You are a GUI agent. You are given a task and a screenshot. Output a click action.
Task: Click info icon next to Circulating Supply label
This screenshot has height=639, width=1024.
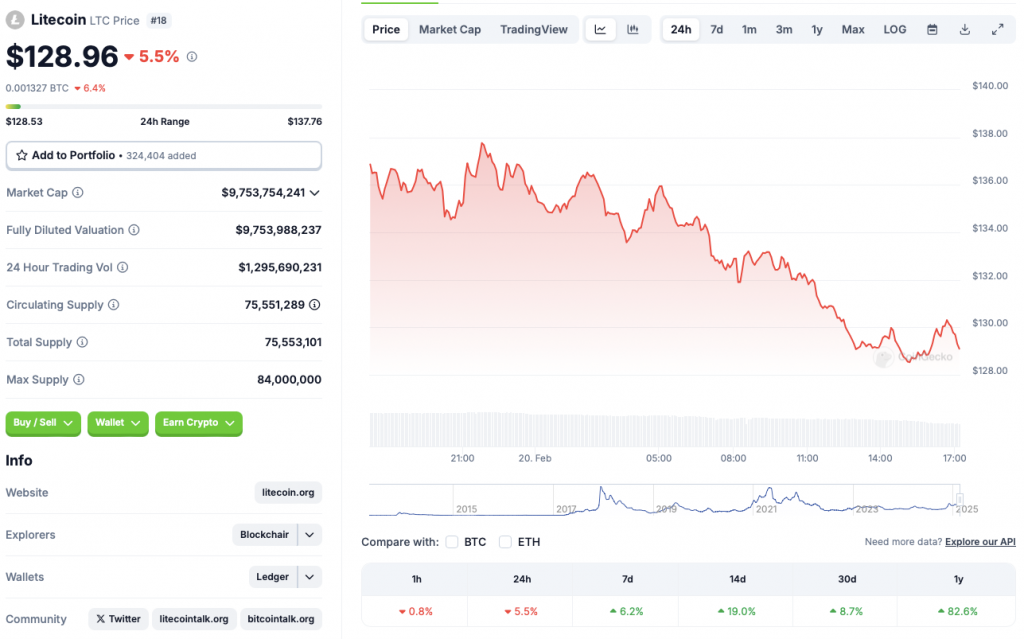point(114,304)
